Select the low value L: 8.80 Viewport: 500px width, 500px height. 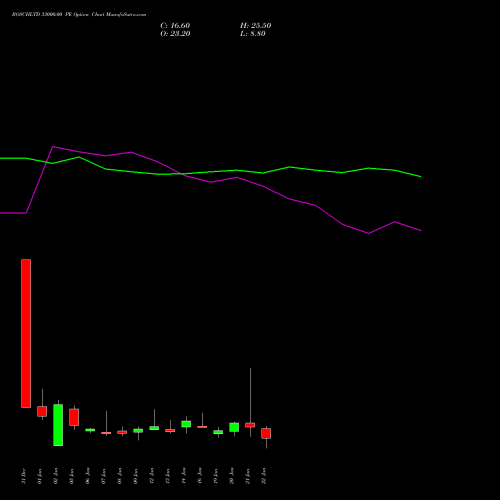coord(253,34)
